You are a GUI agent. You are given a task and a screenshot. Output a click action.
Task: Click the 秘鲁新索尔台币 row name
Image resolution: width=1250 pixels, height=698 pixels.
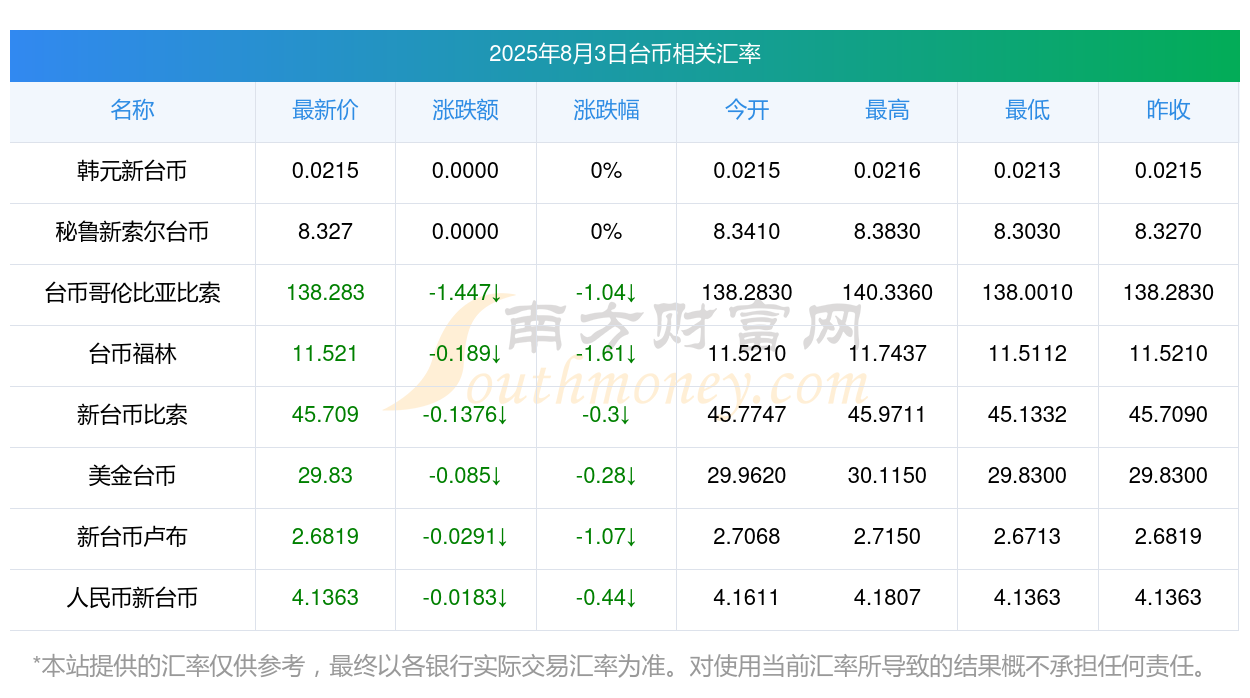coord(132,232)
